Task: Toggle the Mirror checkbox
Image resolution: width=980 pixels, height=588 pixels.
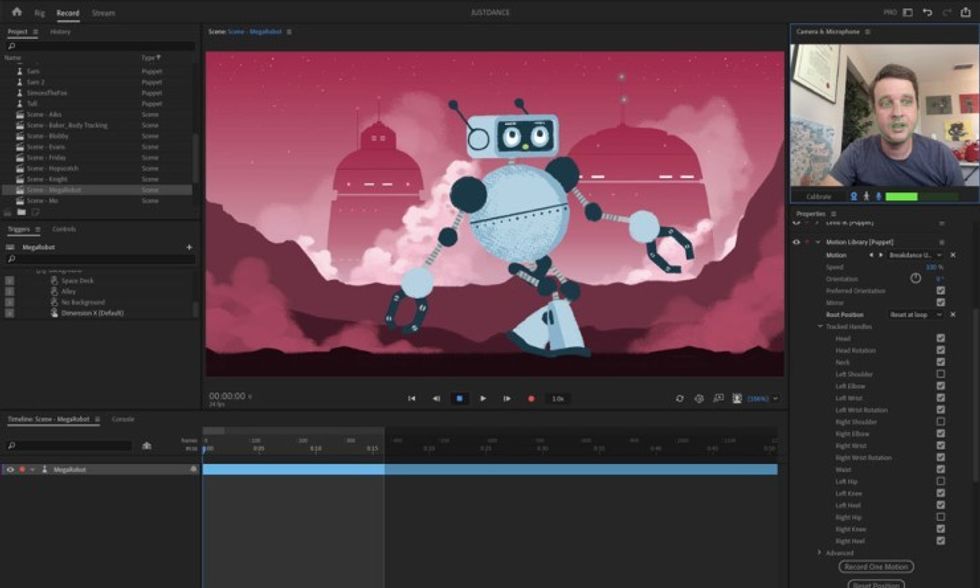Action: [941, 302]
